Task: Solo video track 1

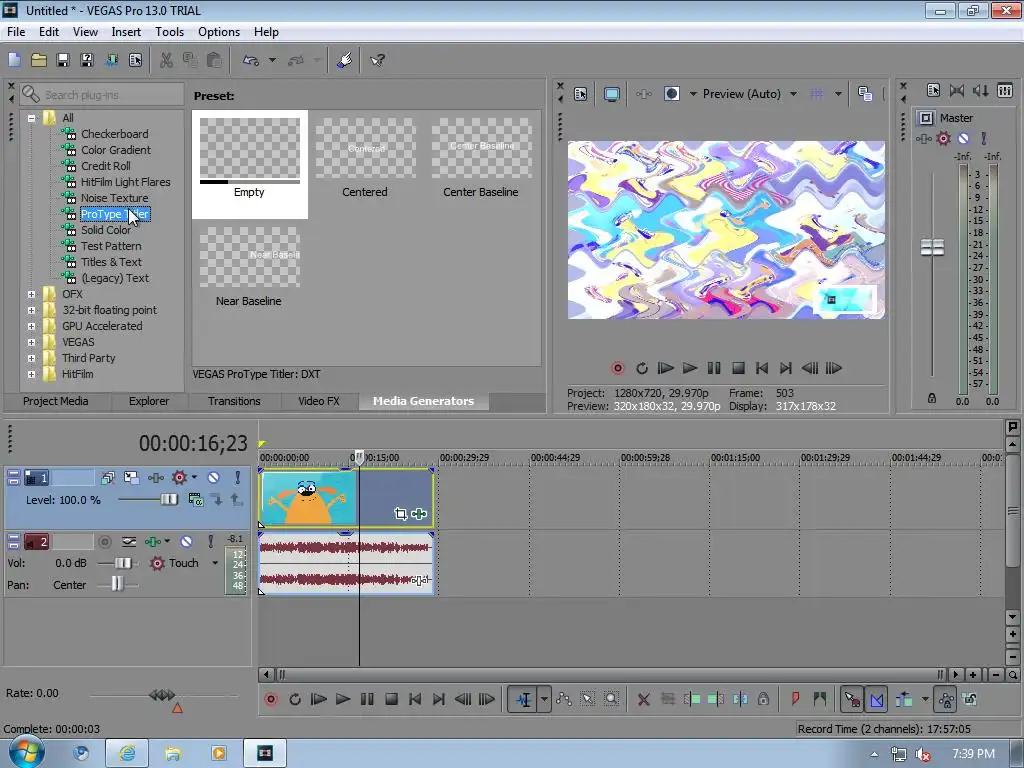Action: tap(238, 477)
